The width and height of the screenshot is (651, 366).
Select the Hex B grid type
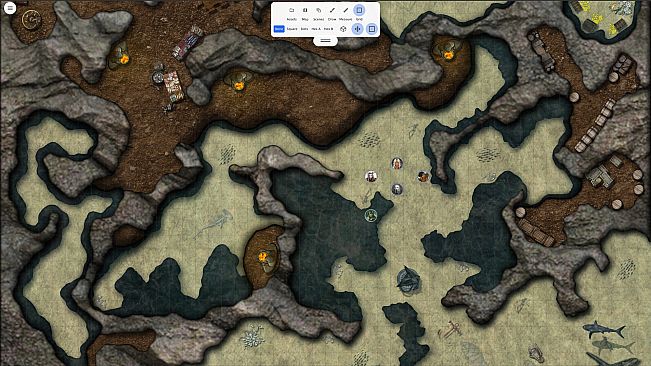pos(328,29)
